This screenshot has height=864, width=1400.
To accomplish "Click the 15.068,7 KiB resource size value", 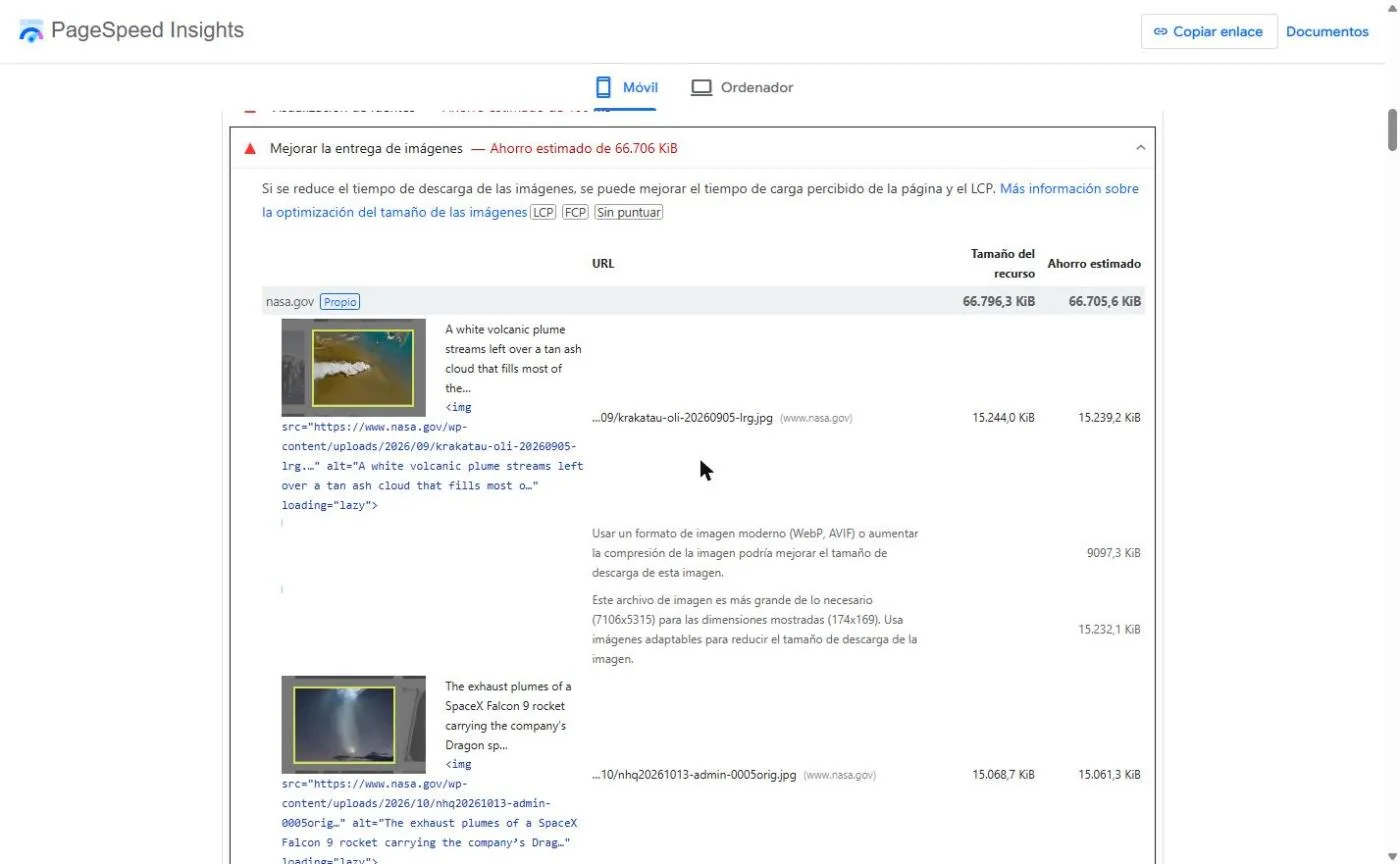I will (x=1003, y=775).
